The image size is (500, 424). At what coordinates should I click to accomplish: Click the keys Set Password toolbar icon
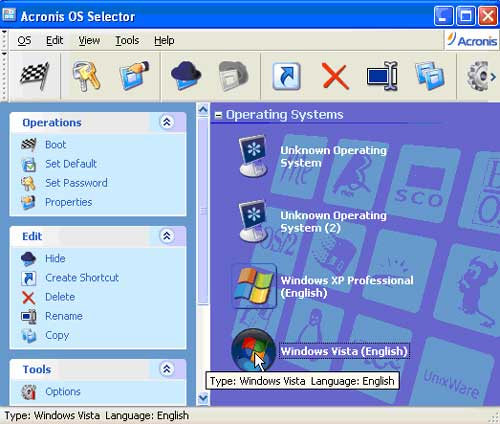86,76
